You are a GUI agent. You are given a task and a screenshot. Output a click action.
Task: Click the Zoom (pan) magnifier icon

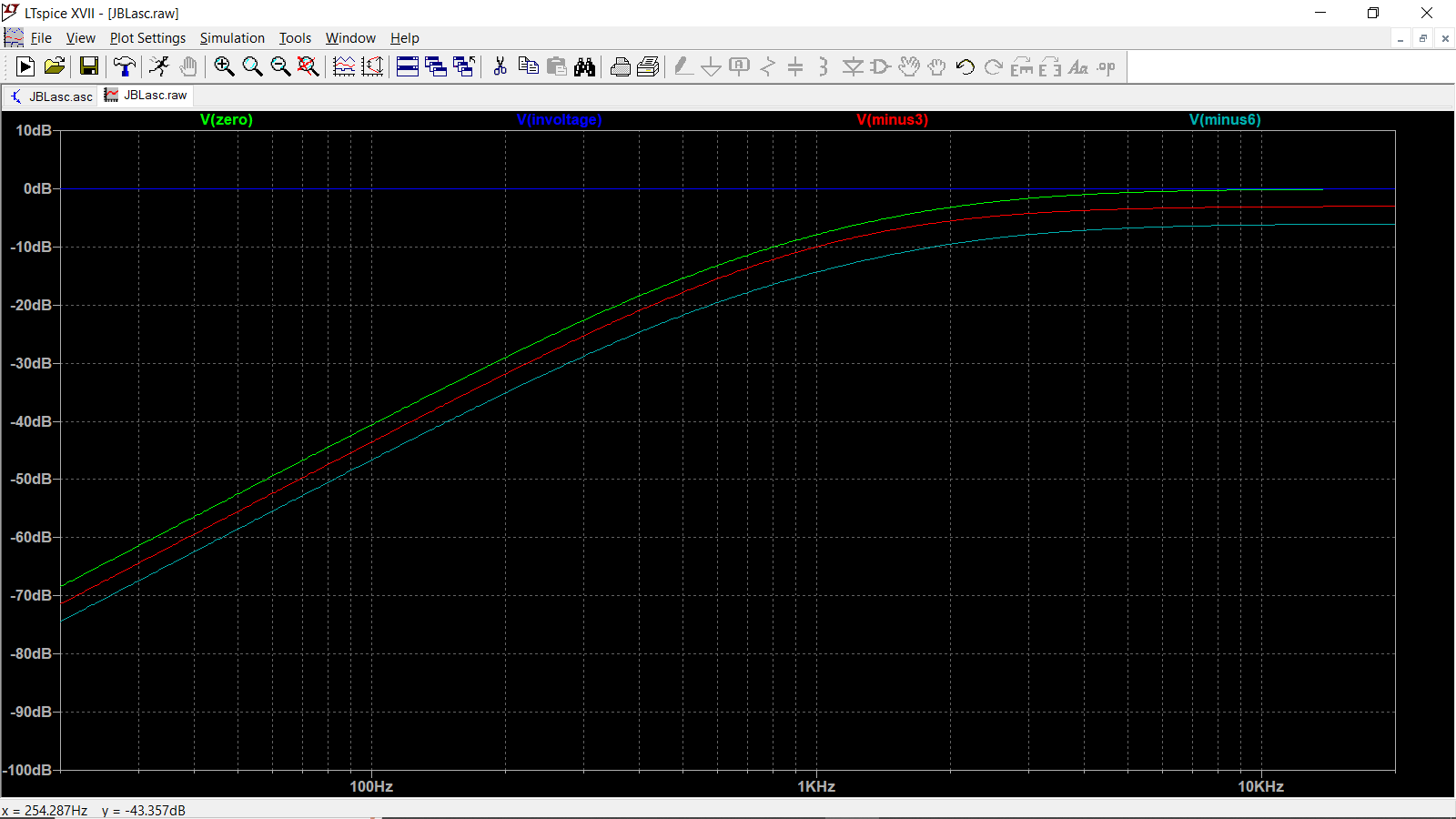(x=252, y=66)
